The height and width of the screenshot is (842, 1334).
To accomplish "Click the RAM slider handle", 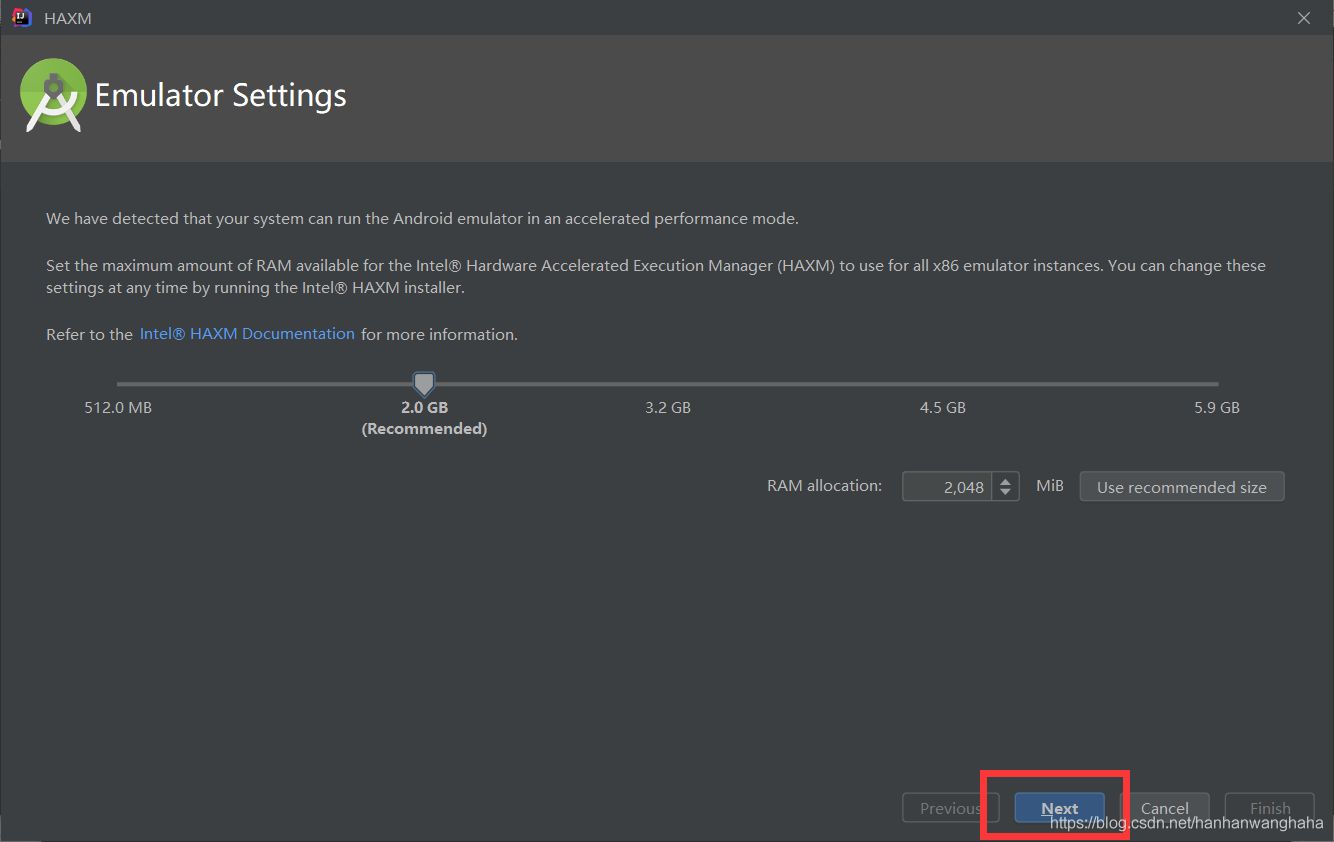I will click(424, 383).
